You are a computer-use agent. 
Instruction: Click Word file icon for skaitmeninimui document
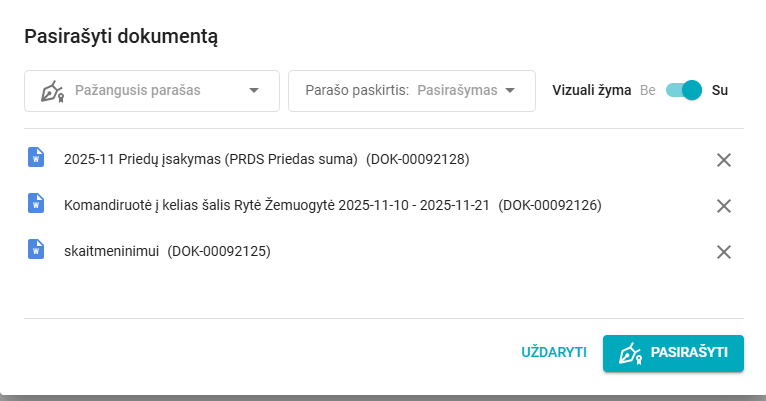[36, 250]
